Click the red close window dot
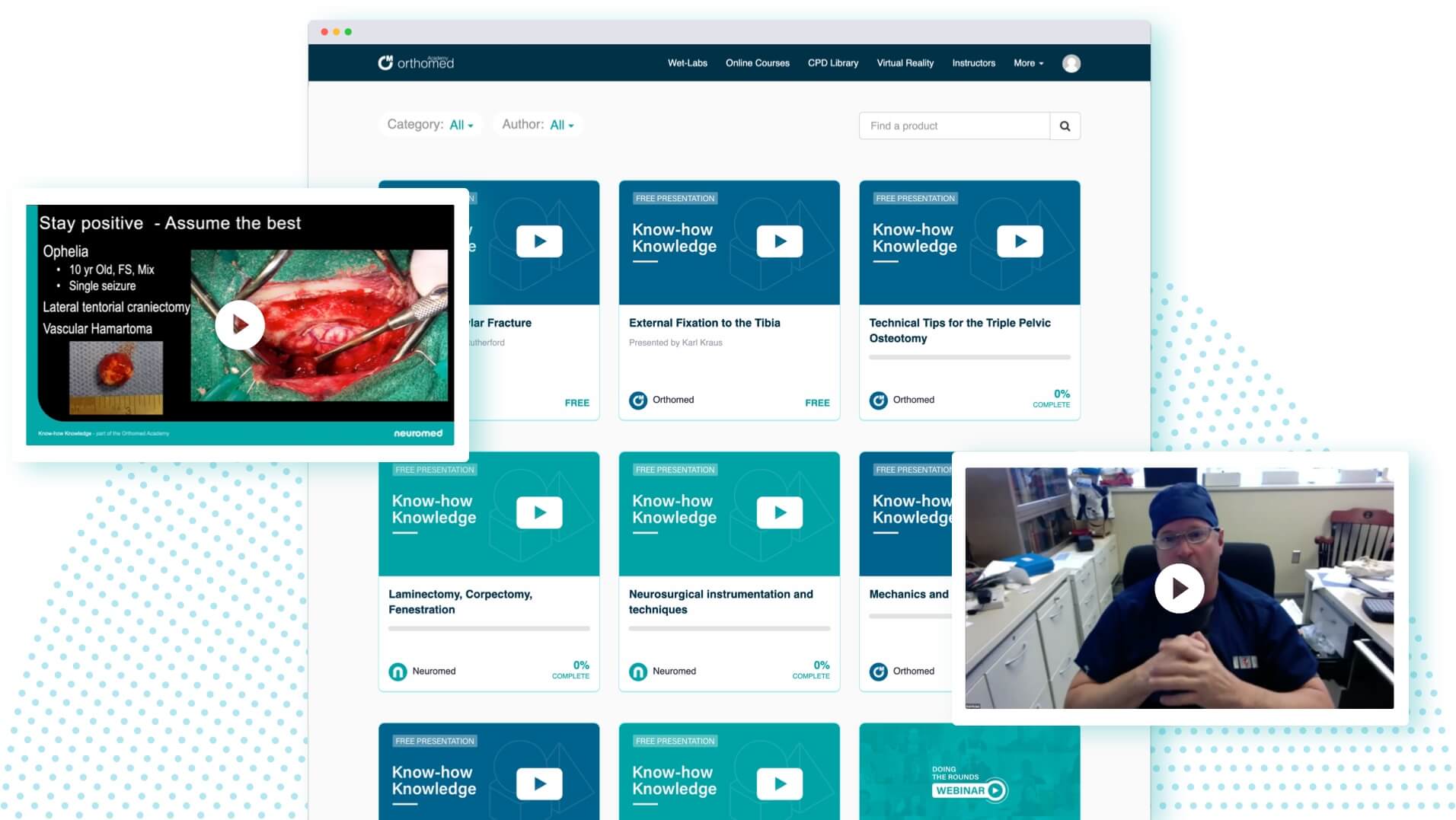This screenshot has height=820, width=1456. (x=324, y=32)
